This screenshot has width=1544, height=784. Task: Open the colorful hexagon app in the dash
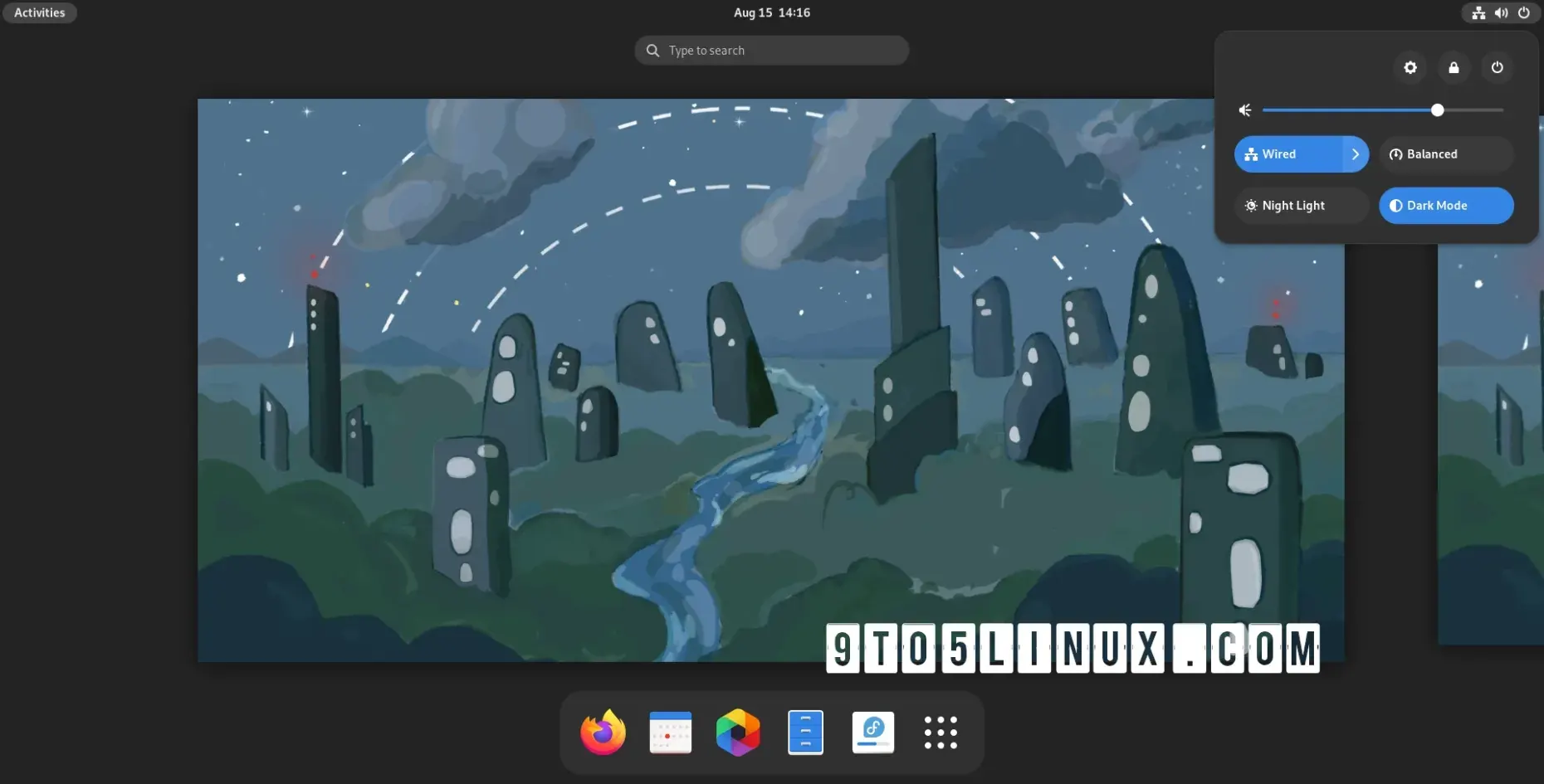point(738,733)
